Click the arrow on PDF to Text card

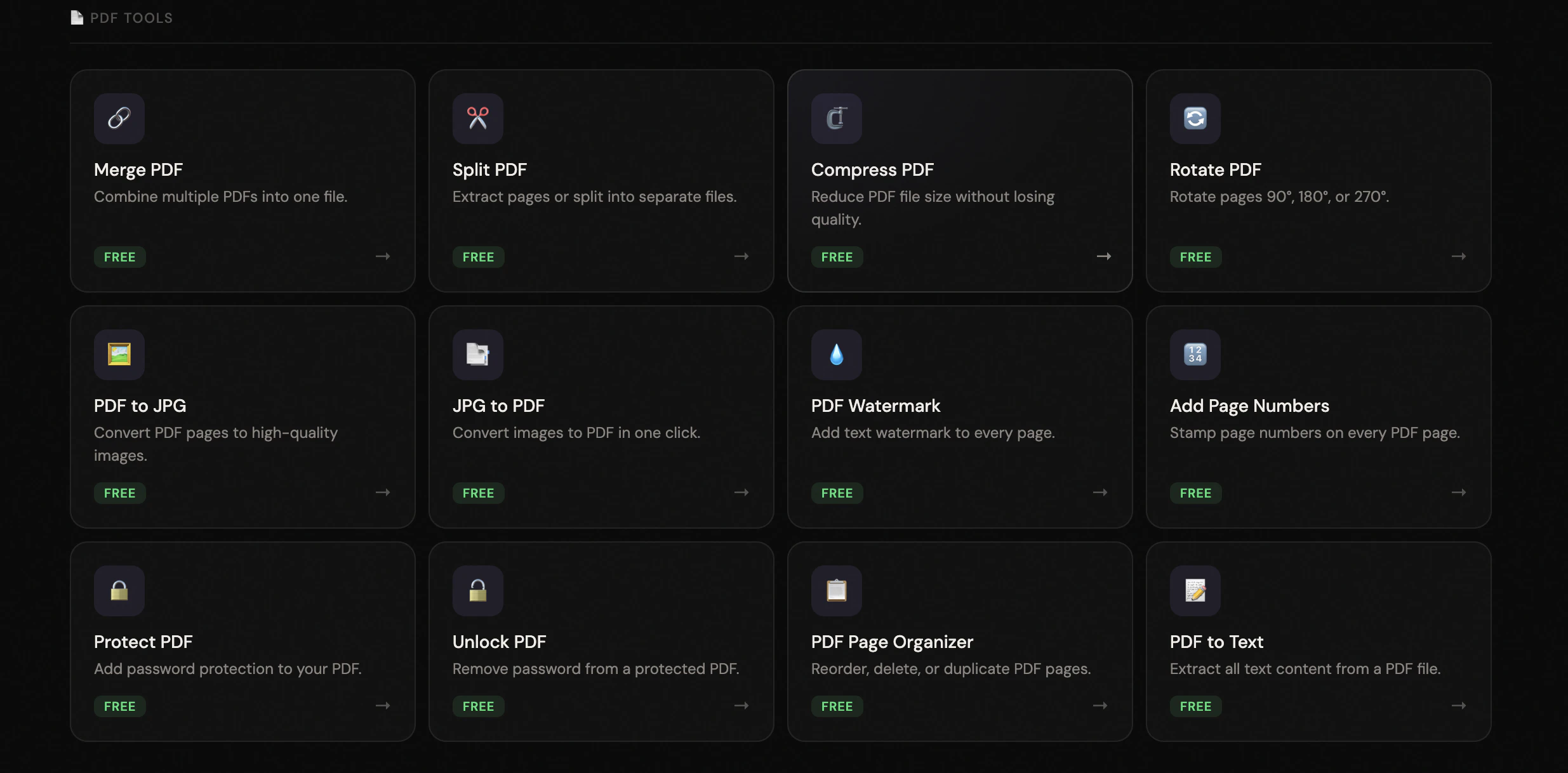pyautogui.click(x=1458, y=706)
